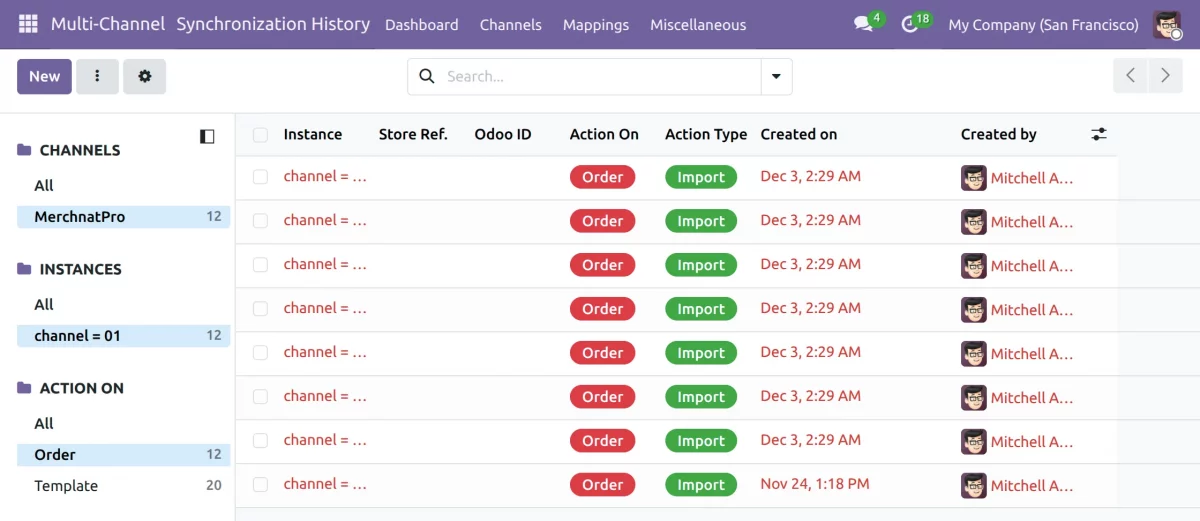Tick the select-all header checkbox
1200x521 pixels.
(x=260, y=135)
